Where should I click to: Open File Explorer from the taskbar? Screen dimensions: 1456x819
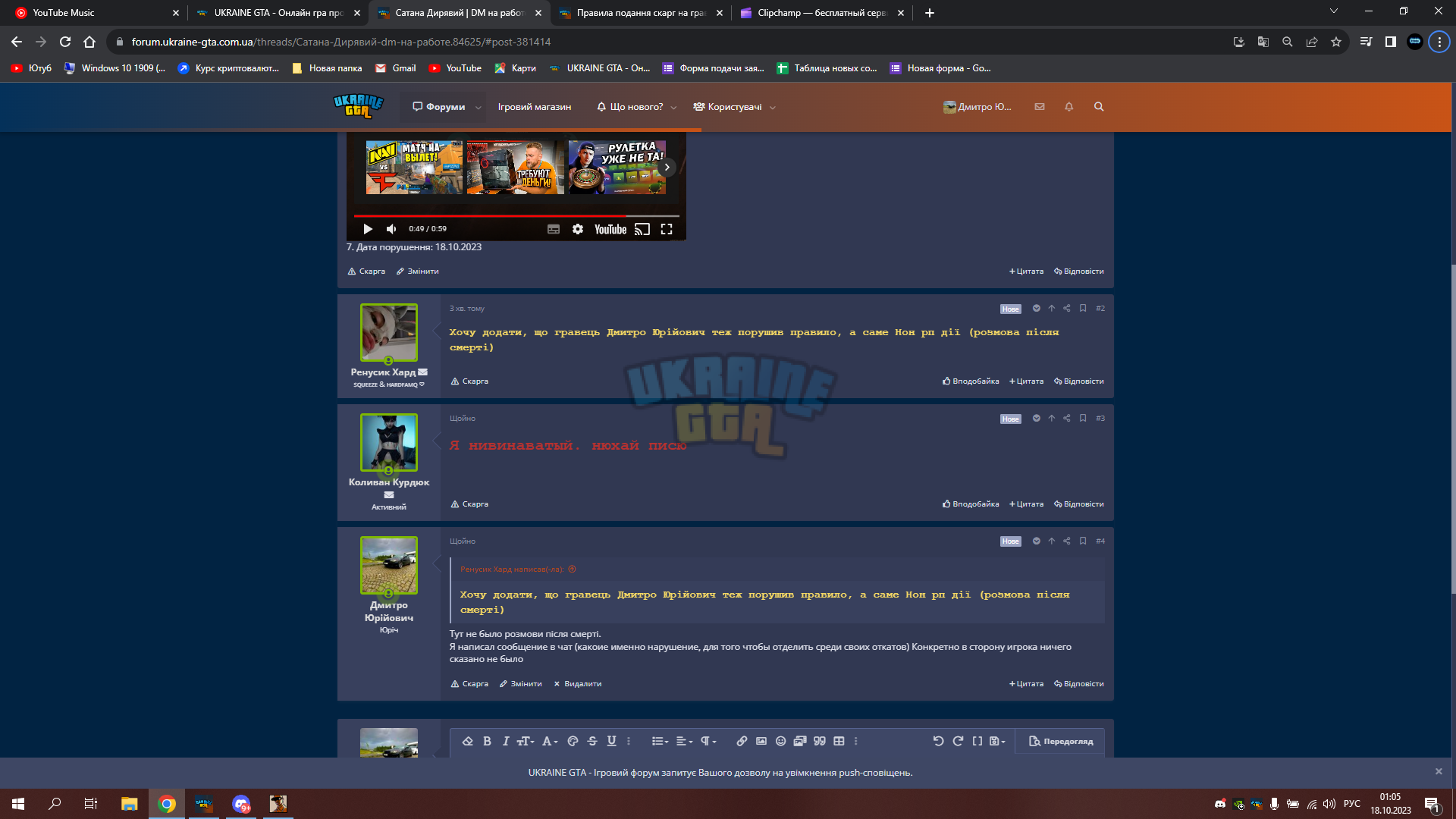click(x=130, y=804)
